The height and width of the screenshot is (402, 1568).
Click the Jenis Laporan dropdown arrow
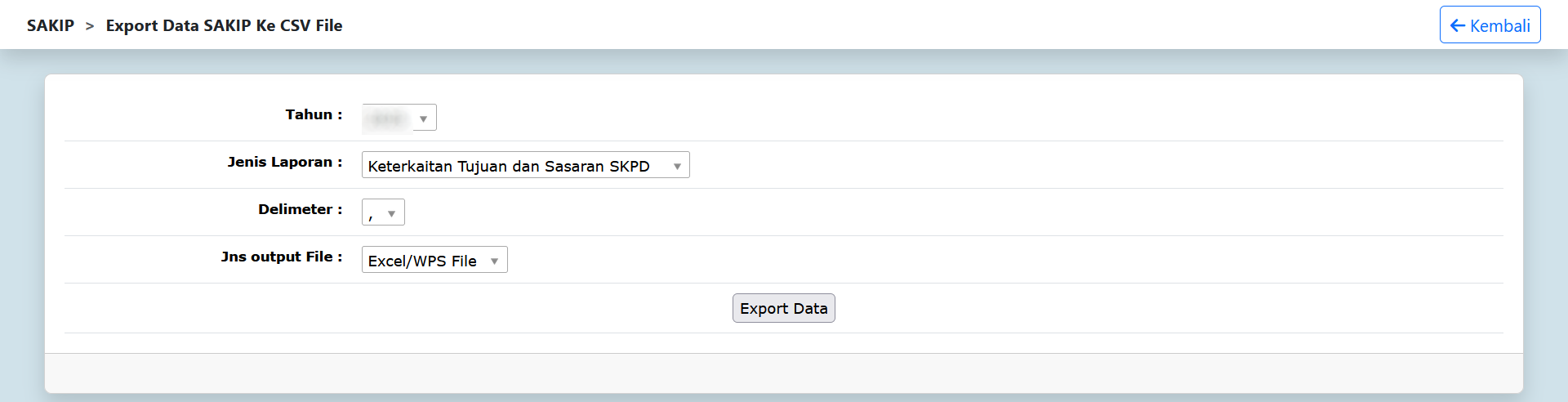[677, 166]
